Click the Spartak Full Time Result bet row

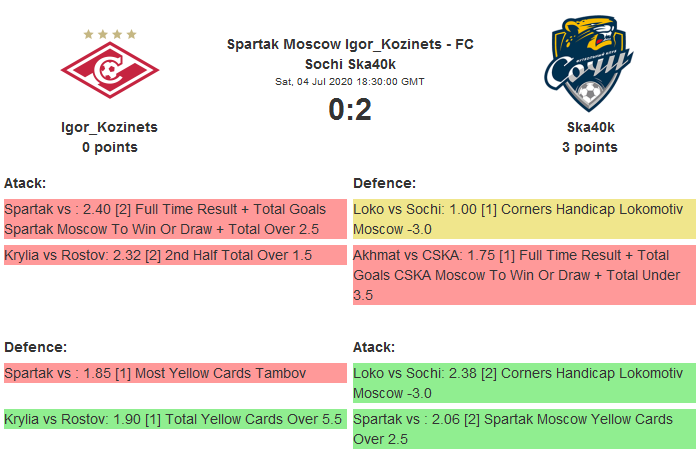click(x=174, y=219)
